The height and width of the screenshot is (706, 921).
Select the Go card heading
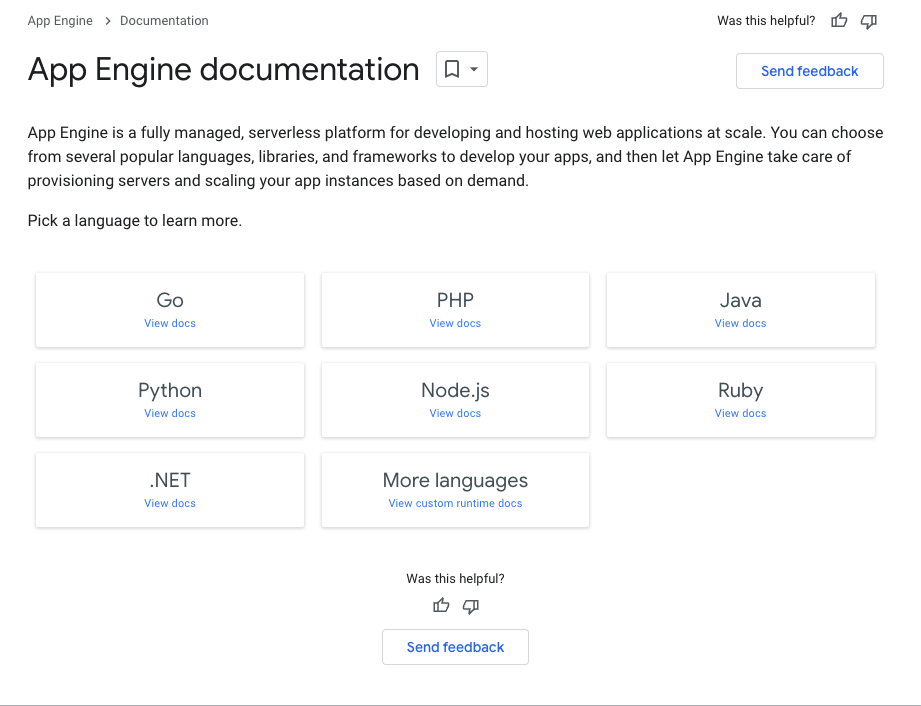point(170,300)
